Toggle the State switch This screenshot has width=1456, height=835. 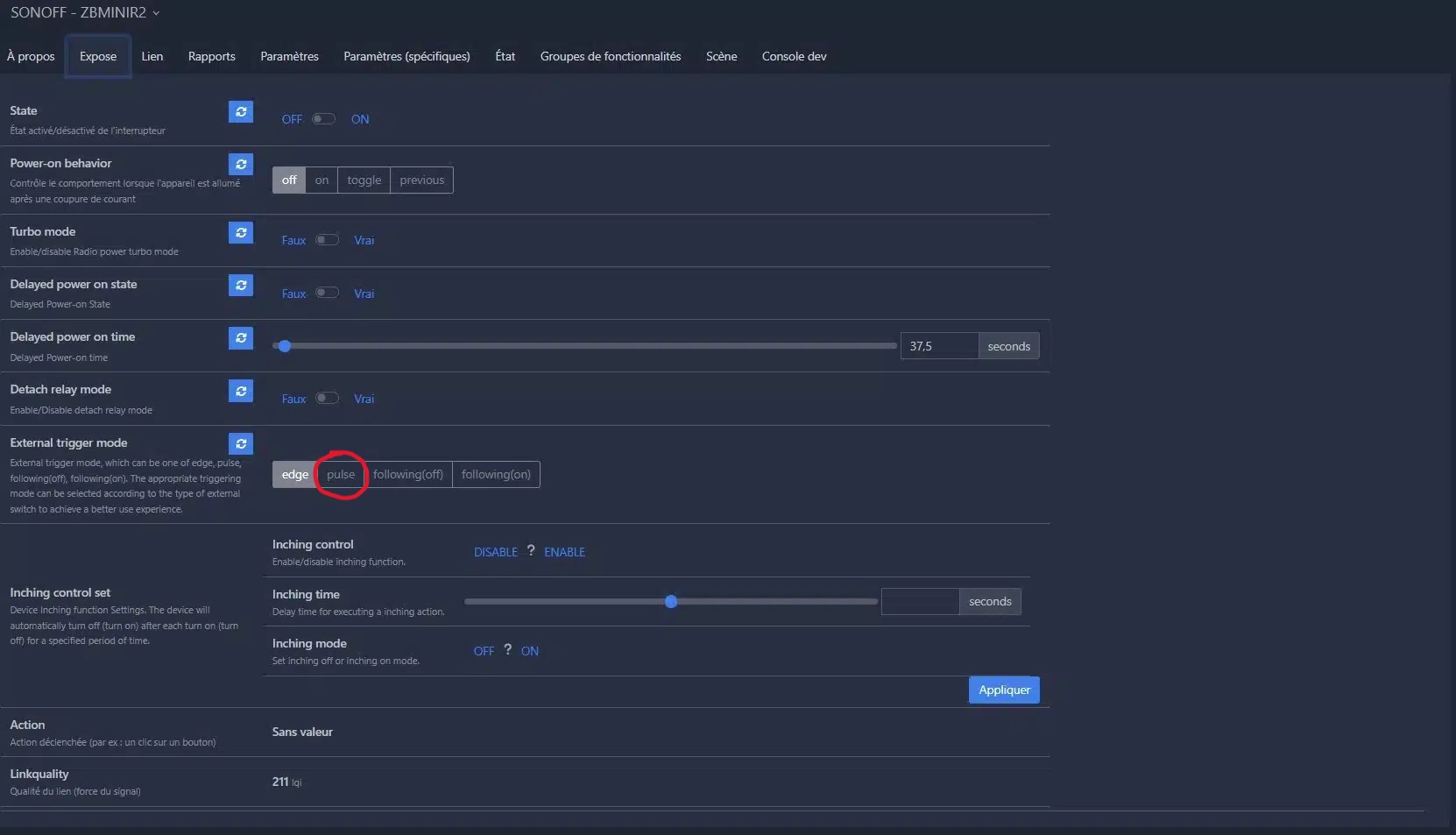tap(324, 119)
